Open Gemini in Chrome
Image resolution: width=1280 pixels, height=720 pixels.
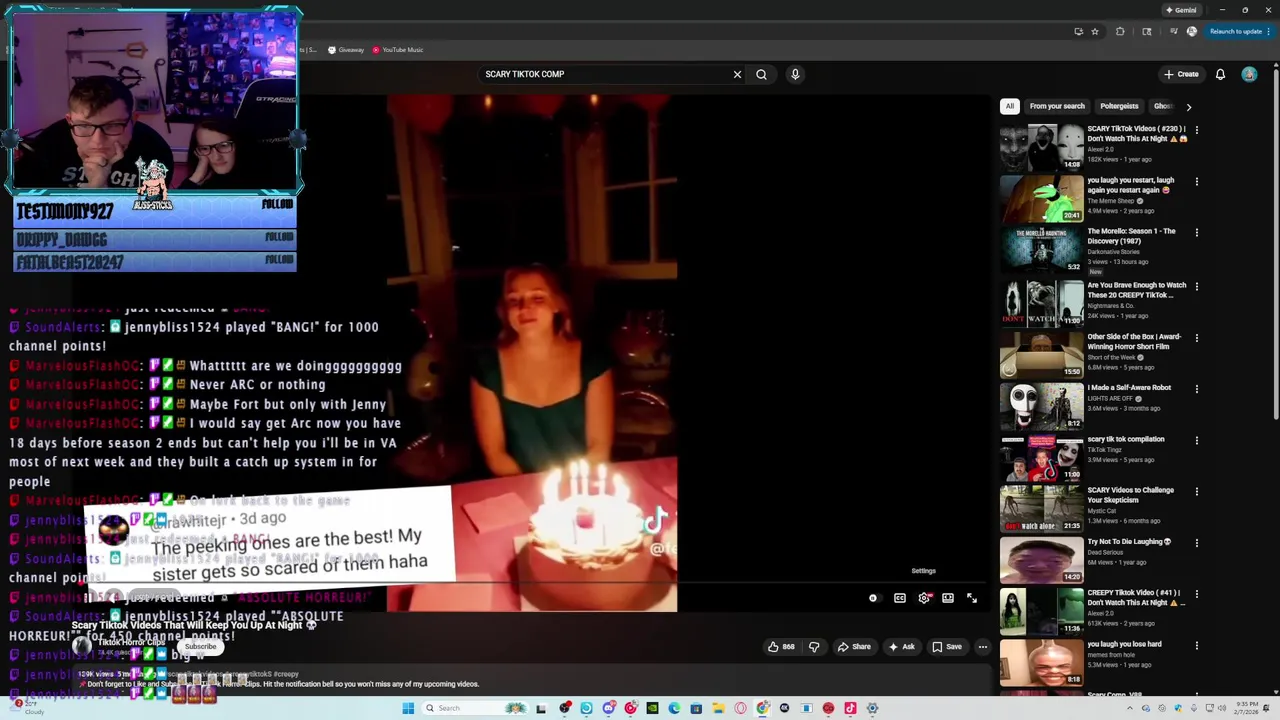(1181, 10)
